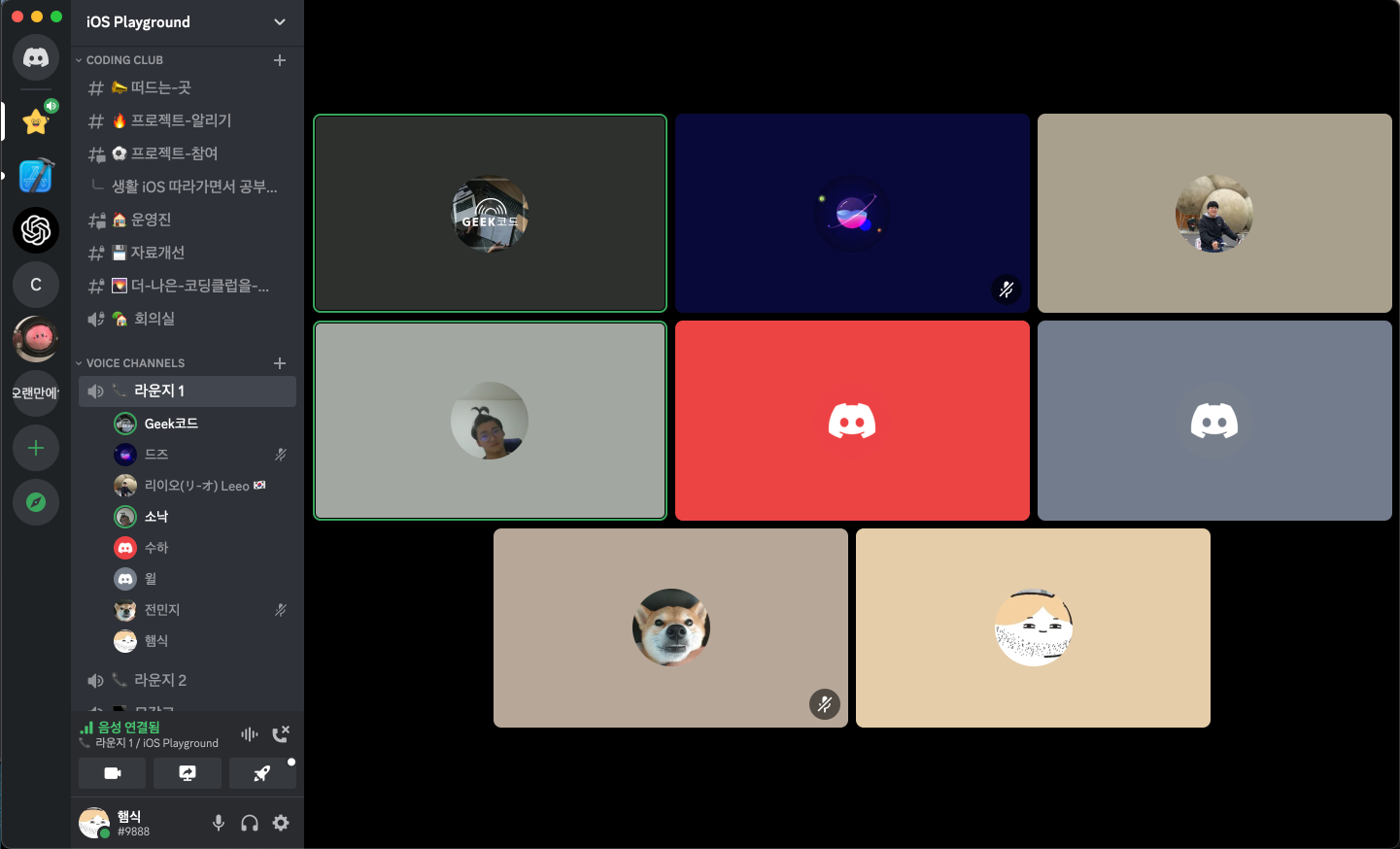The width and height of the screenshot is (1400, 849).
Task: Disconnect from voice with the call icon
Action: click(282, 734)
